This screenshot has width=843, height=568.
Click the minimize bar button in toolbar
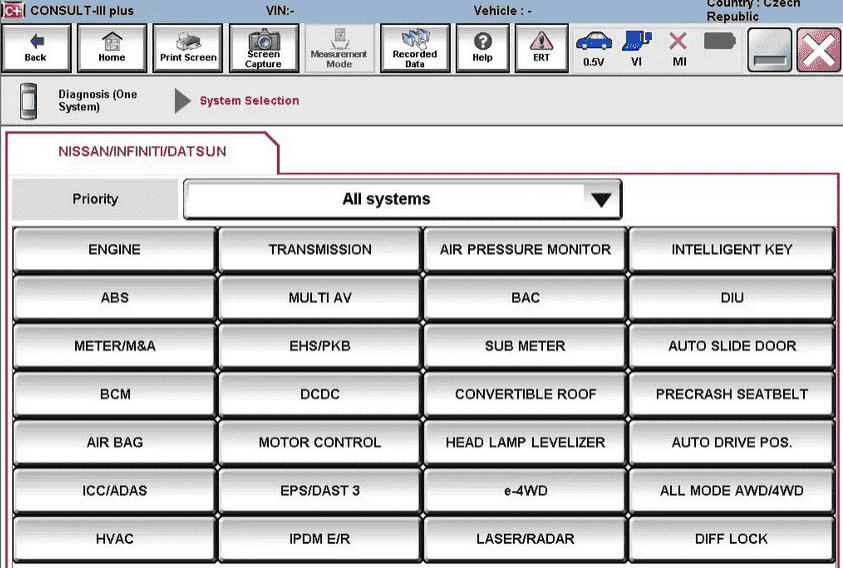769,49
